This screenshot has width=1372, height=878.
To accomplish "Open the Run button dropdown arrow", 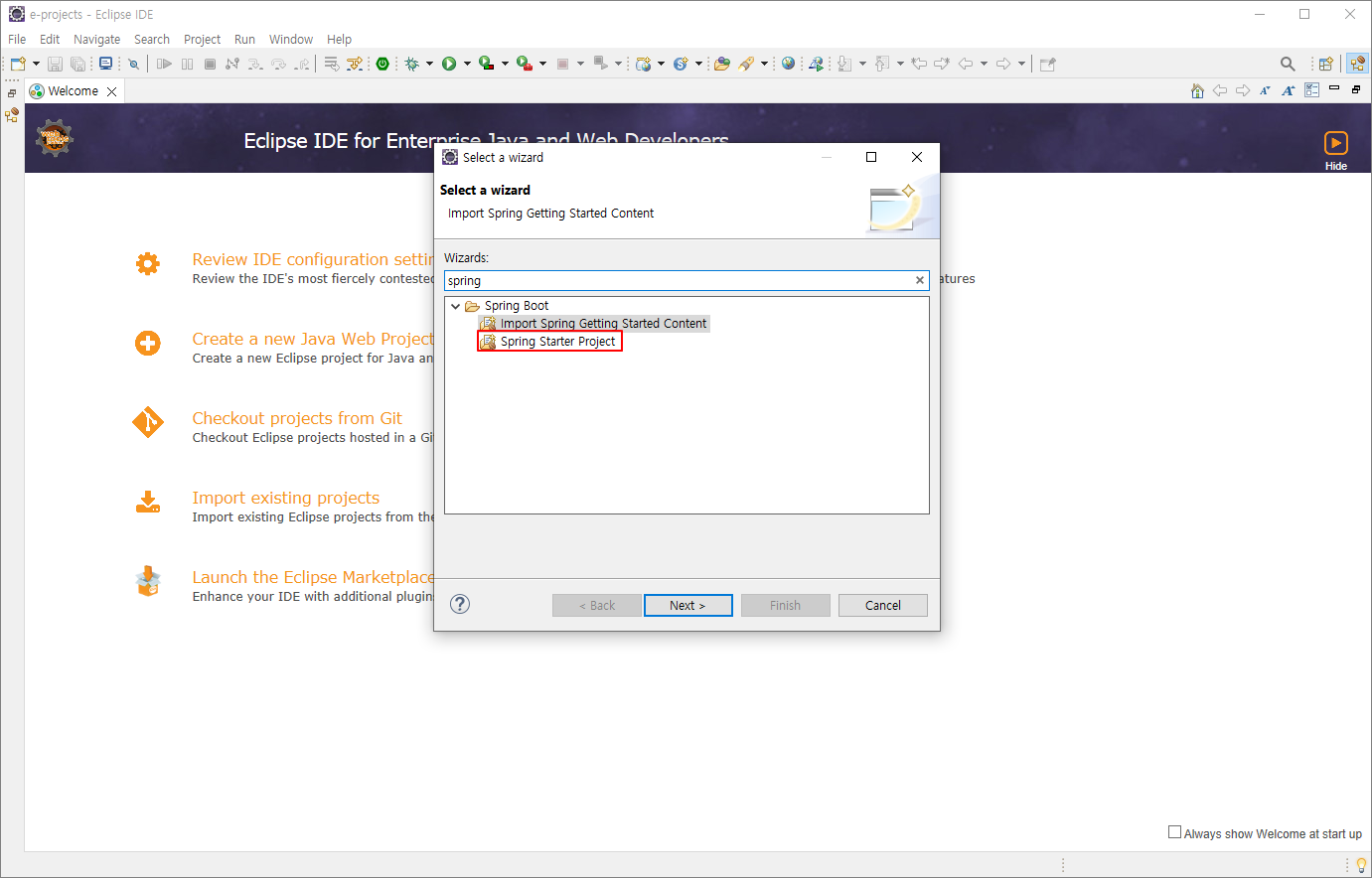I will click(x=467, y=64).
